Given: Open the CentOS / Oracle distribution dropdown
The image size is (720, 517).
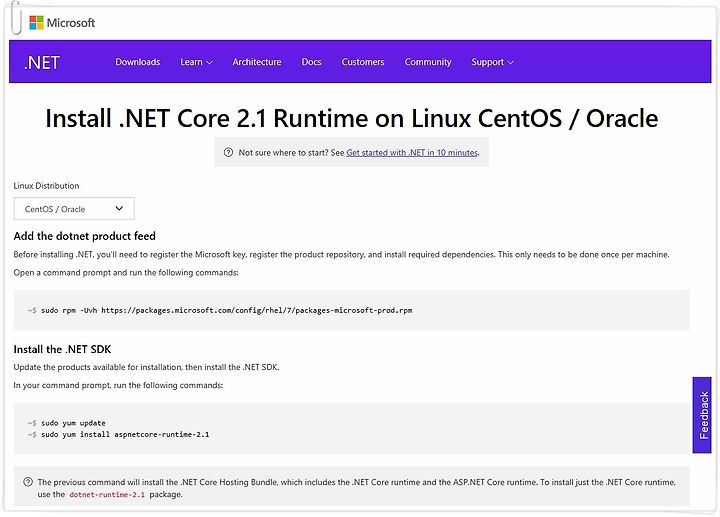Looking at the screenshot, I should (74, 209).
